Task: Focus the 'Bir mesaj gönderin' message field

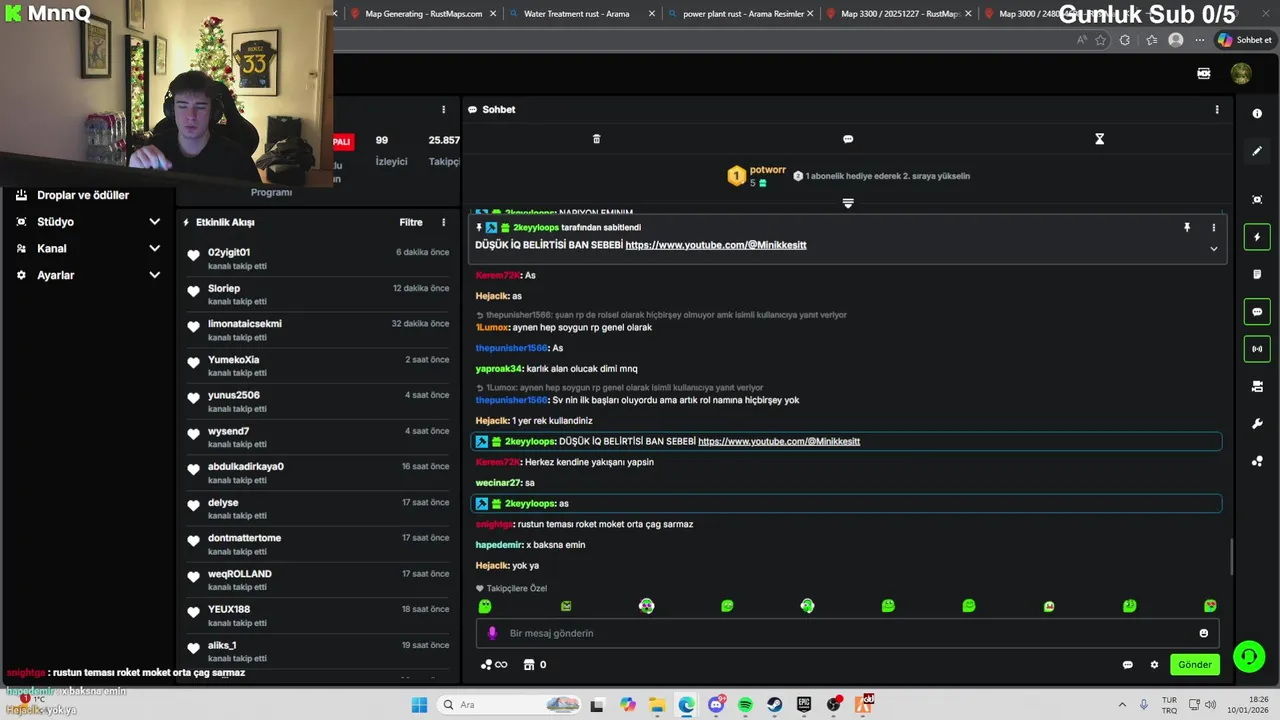Action: [850, 633]
